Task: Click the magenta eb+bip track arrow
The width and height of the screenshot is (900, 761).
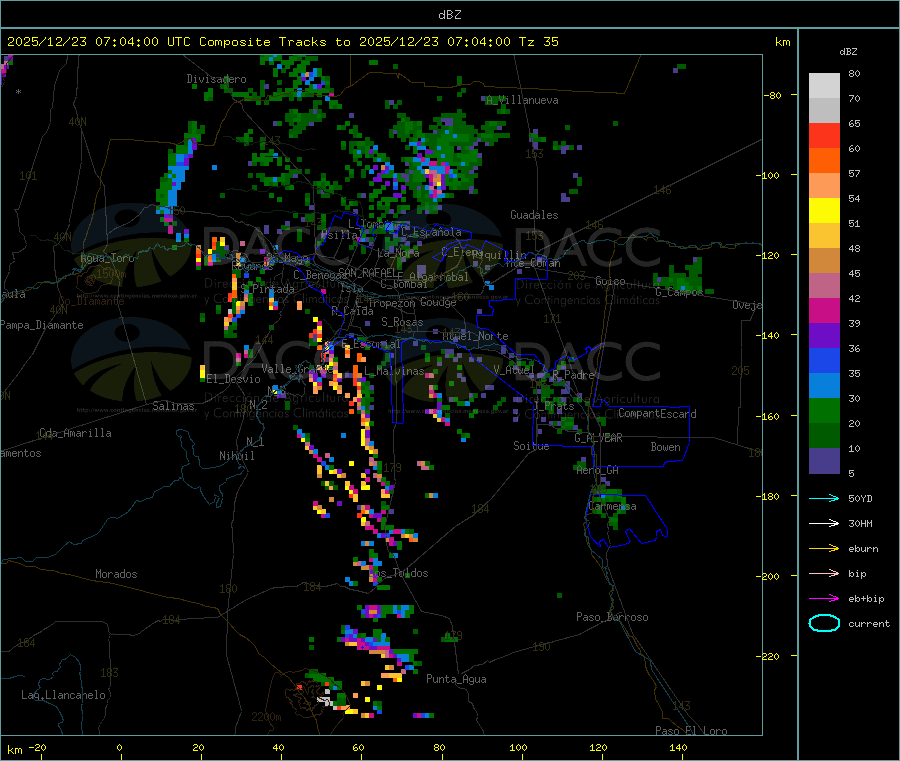Action: (x=824, y=599)
